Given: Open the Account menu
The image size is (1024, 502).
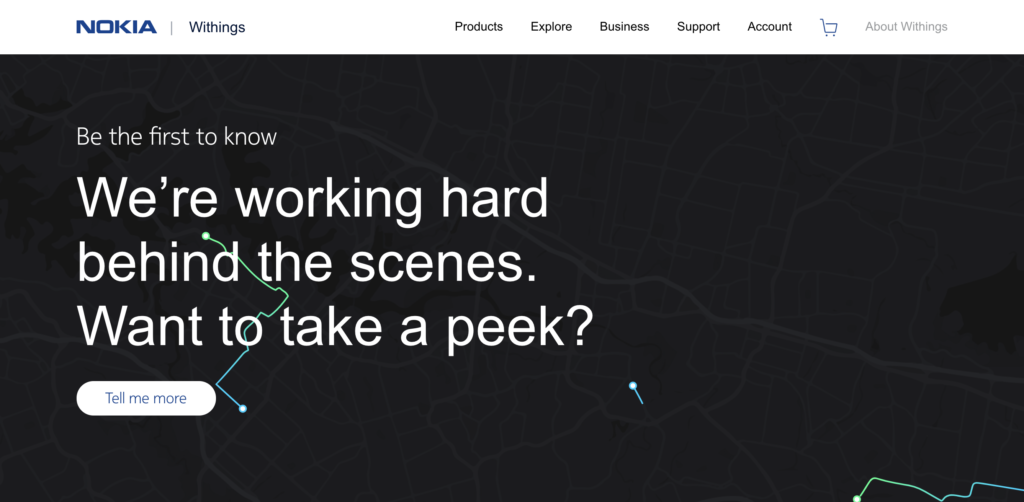Looking at the screenshot, I should (769, 27).
